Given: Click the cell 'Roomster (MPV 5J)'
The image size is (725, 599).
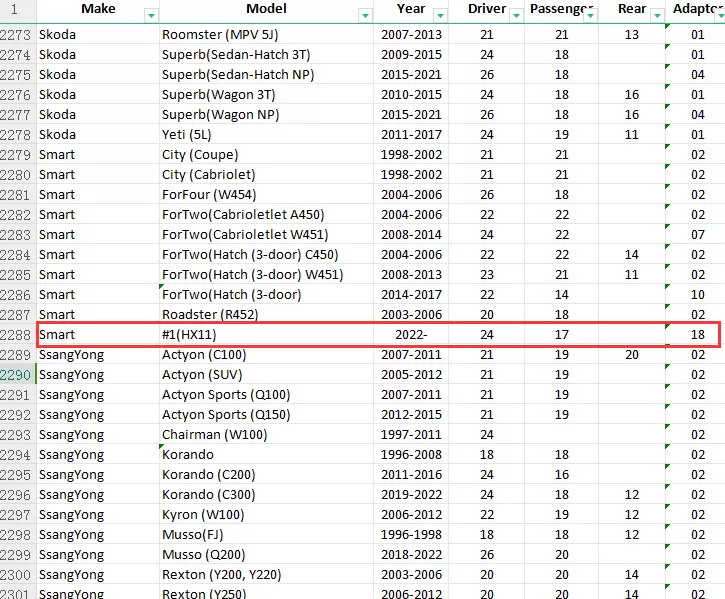Looking at the screenshot, I should 266,35.
